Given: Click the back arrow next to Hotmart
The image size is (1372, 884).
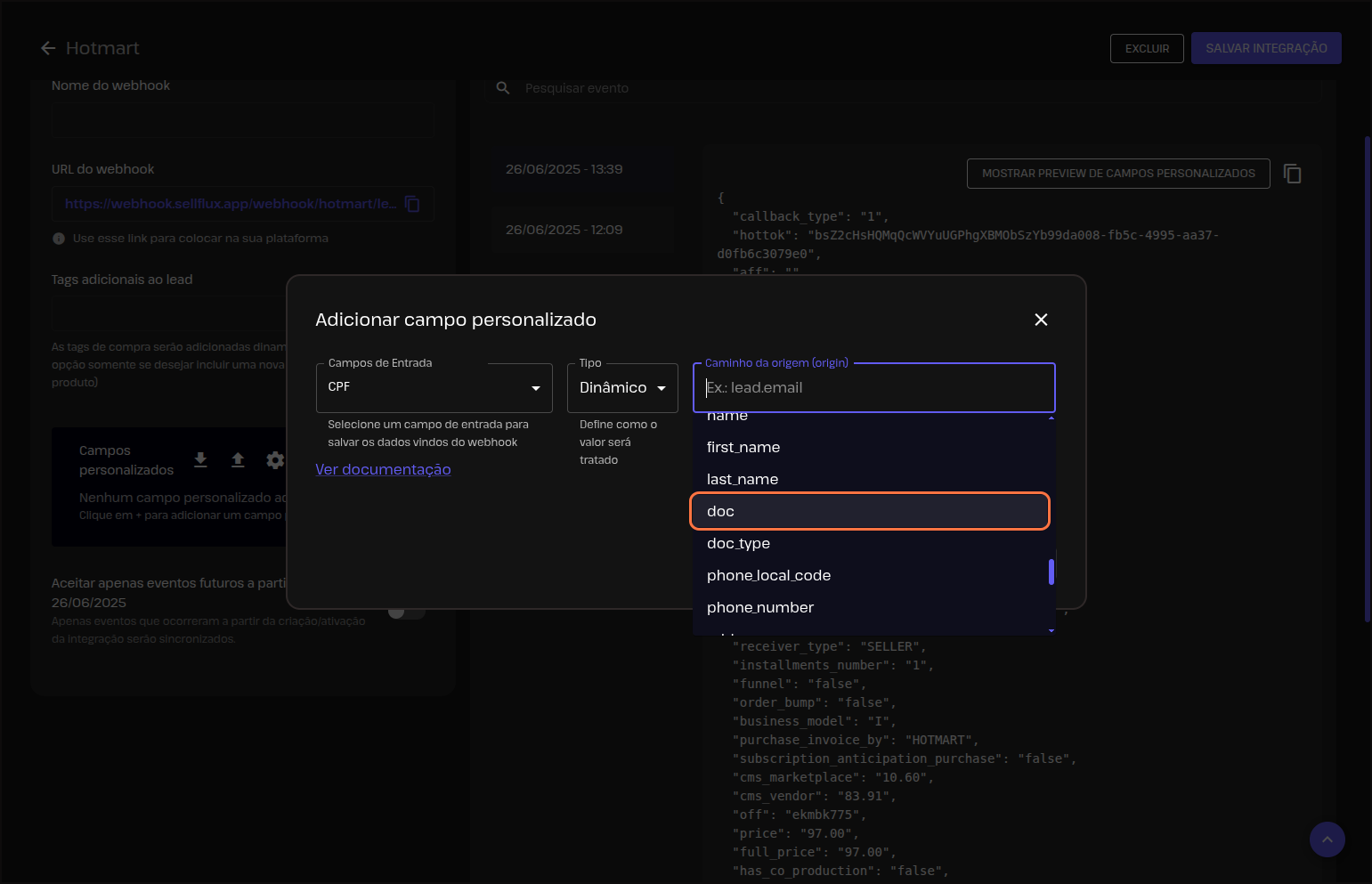Looking at the screenshot, I should 48,48.
